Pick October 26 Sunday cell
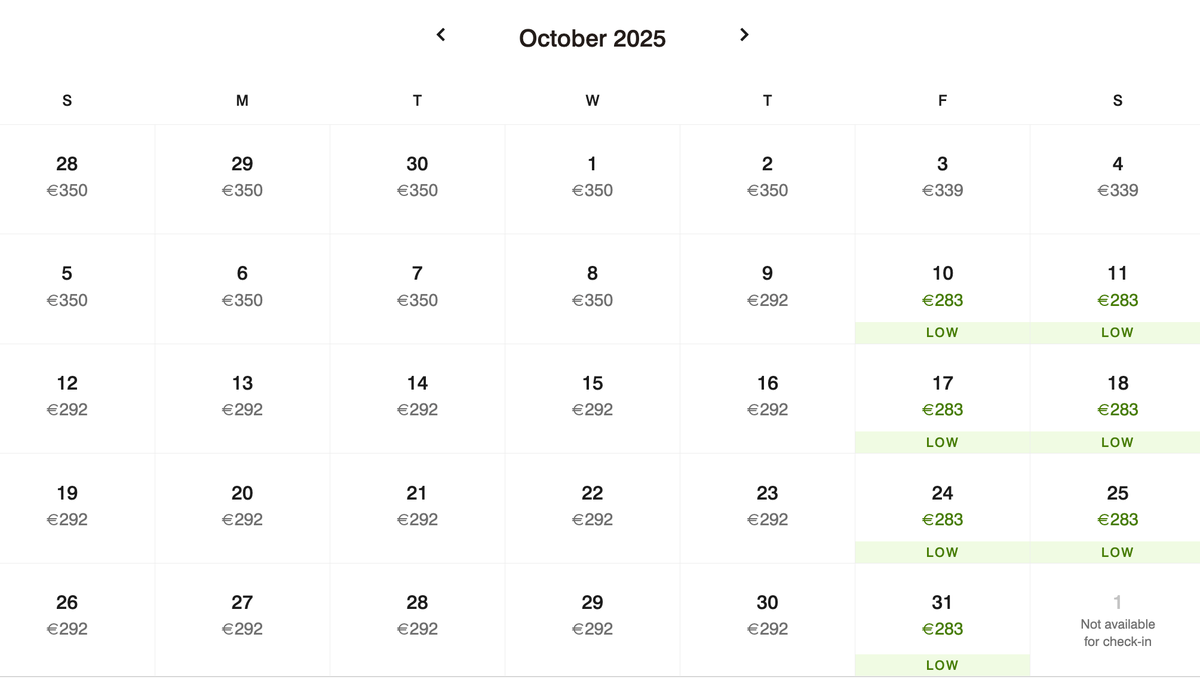This screenshot has height=689, width=1200. (67, 620)
